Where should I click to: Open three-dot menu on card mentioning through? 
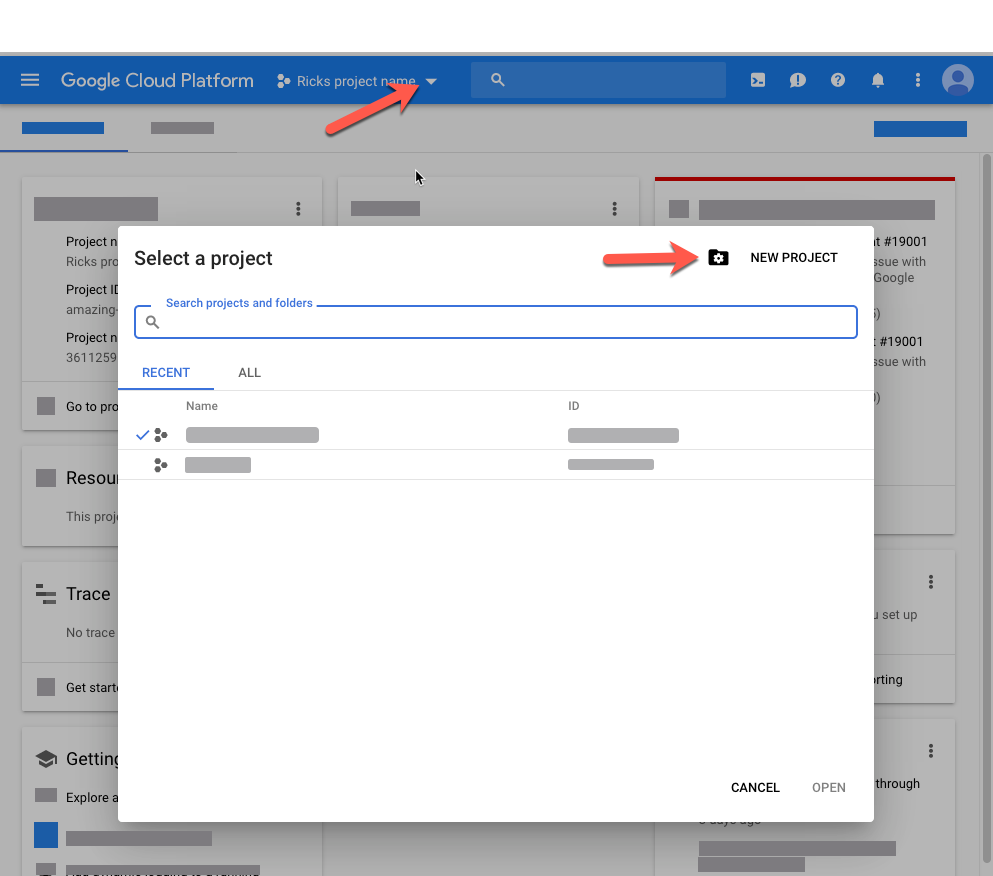[930, 751]
